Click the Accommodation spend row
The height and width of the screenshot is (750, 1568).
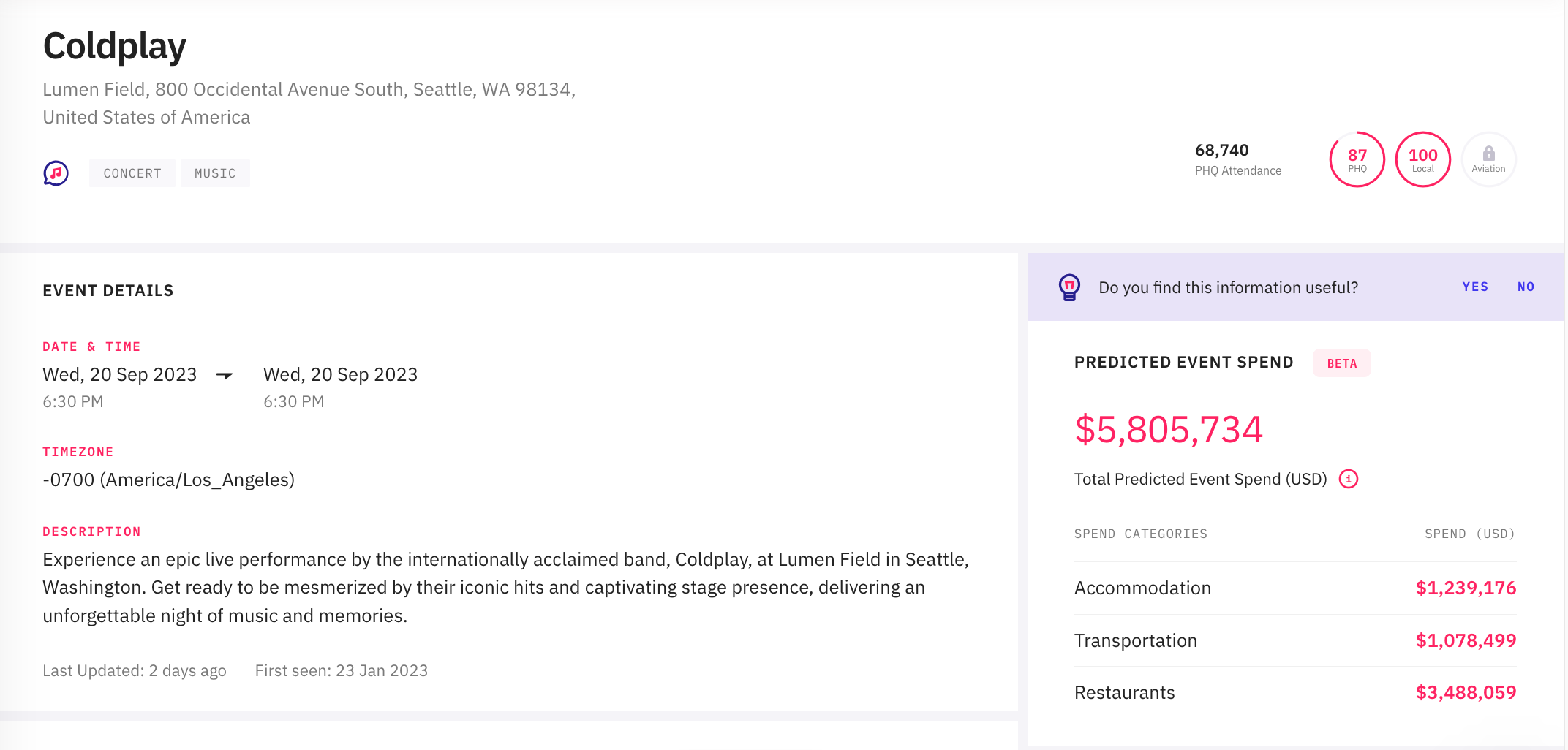(x=1294, y=588)
